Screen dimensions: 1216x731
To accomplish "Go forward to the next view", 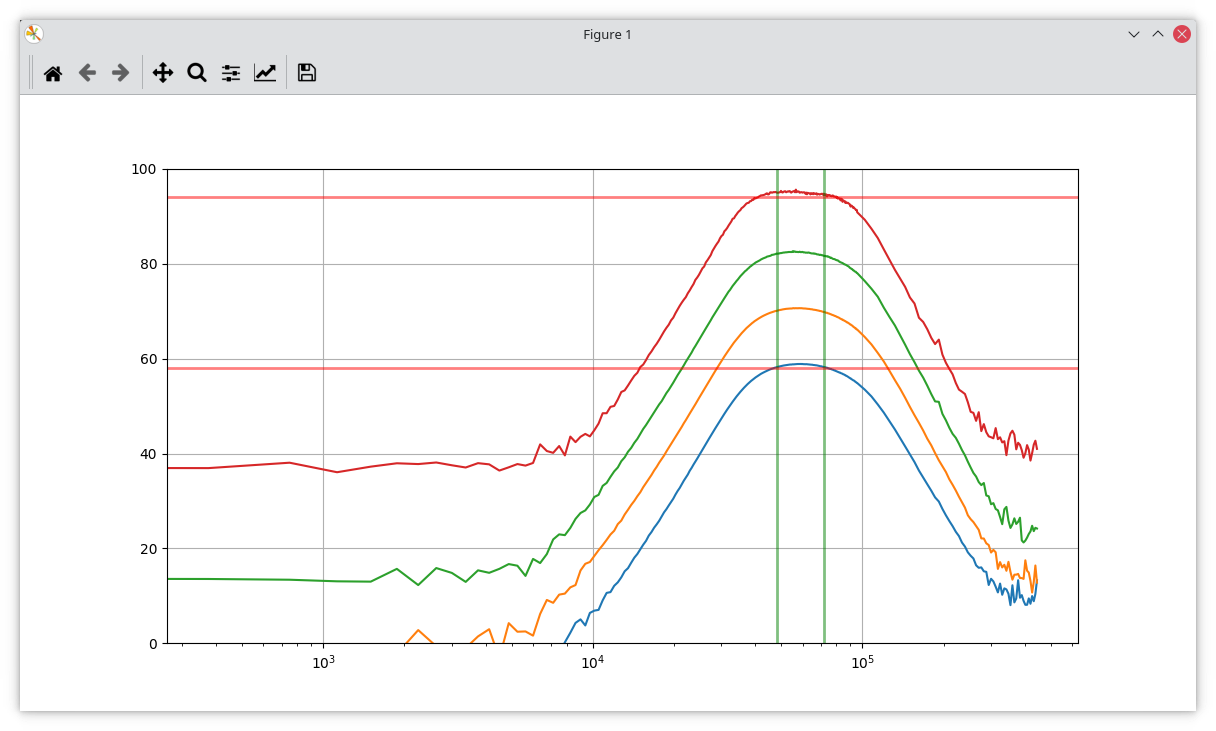I will [119, 72].
